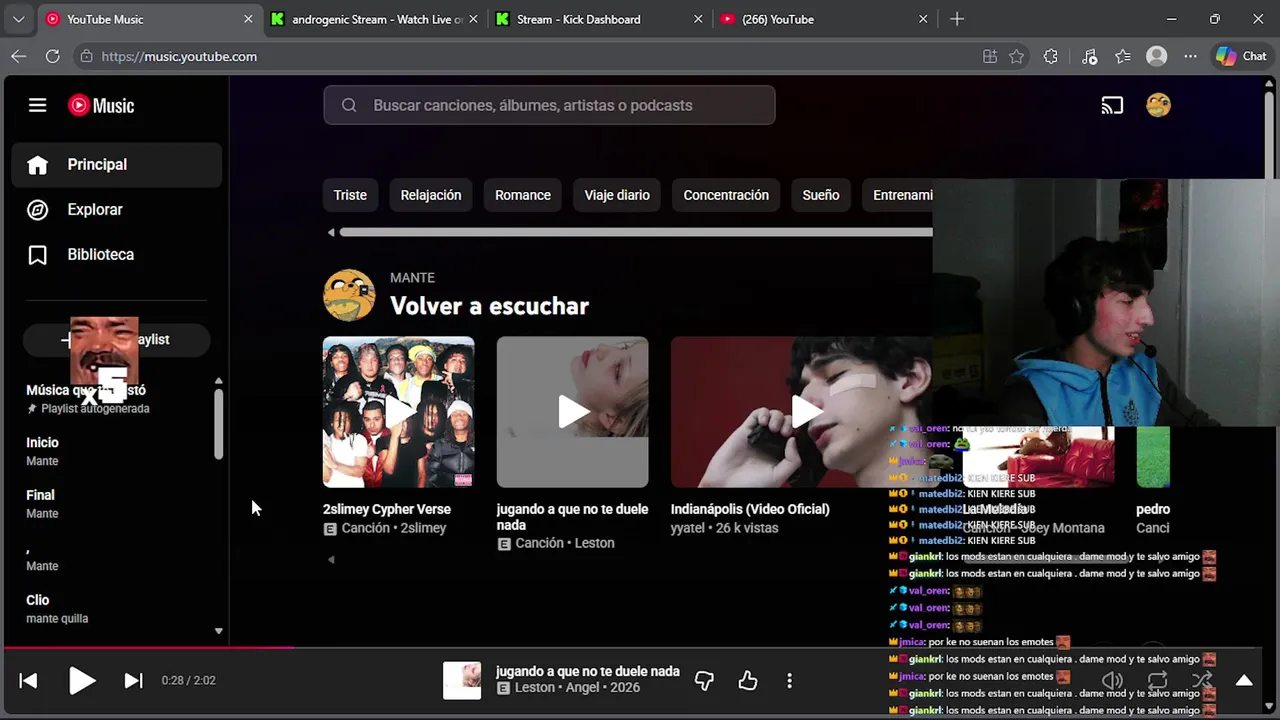The height and width of the screenshot is (720, 1280).
Task: Open the account avatar menu
Action: tap(1158, 105)
